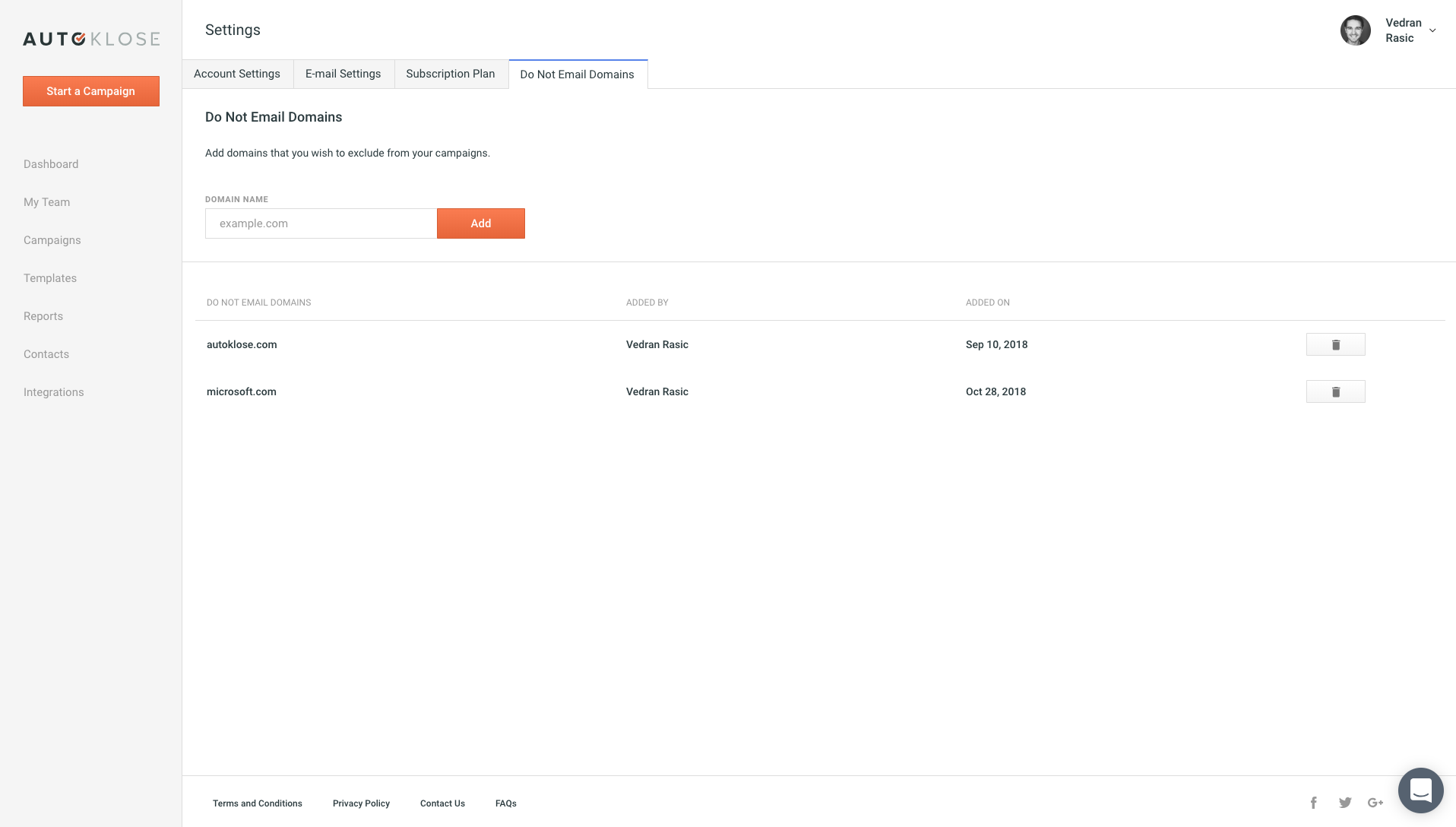Focus the Domain Name input field
The height and width of the screenshot is (827, 1456).
(321, 223)
